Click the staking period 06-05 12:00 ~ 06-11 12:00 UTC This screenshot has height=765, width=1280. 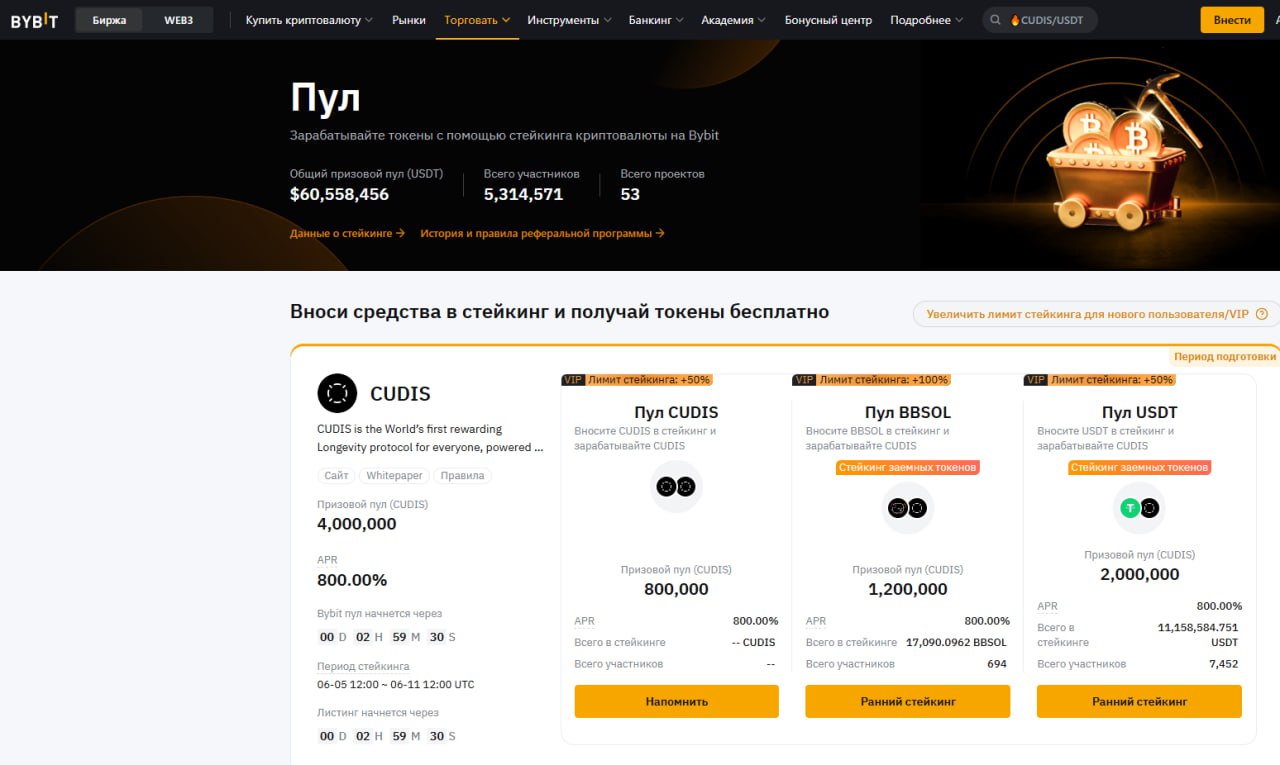396,685
